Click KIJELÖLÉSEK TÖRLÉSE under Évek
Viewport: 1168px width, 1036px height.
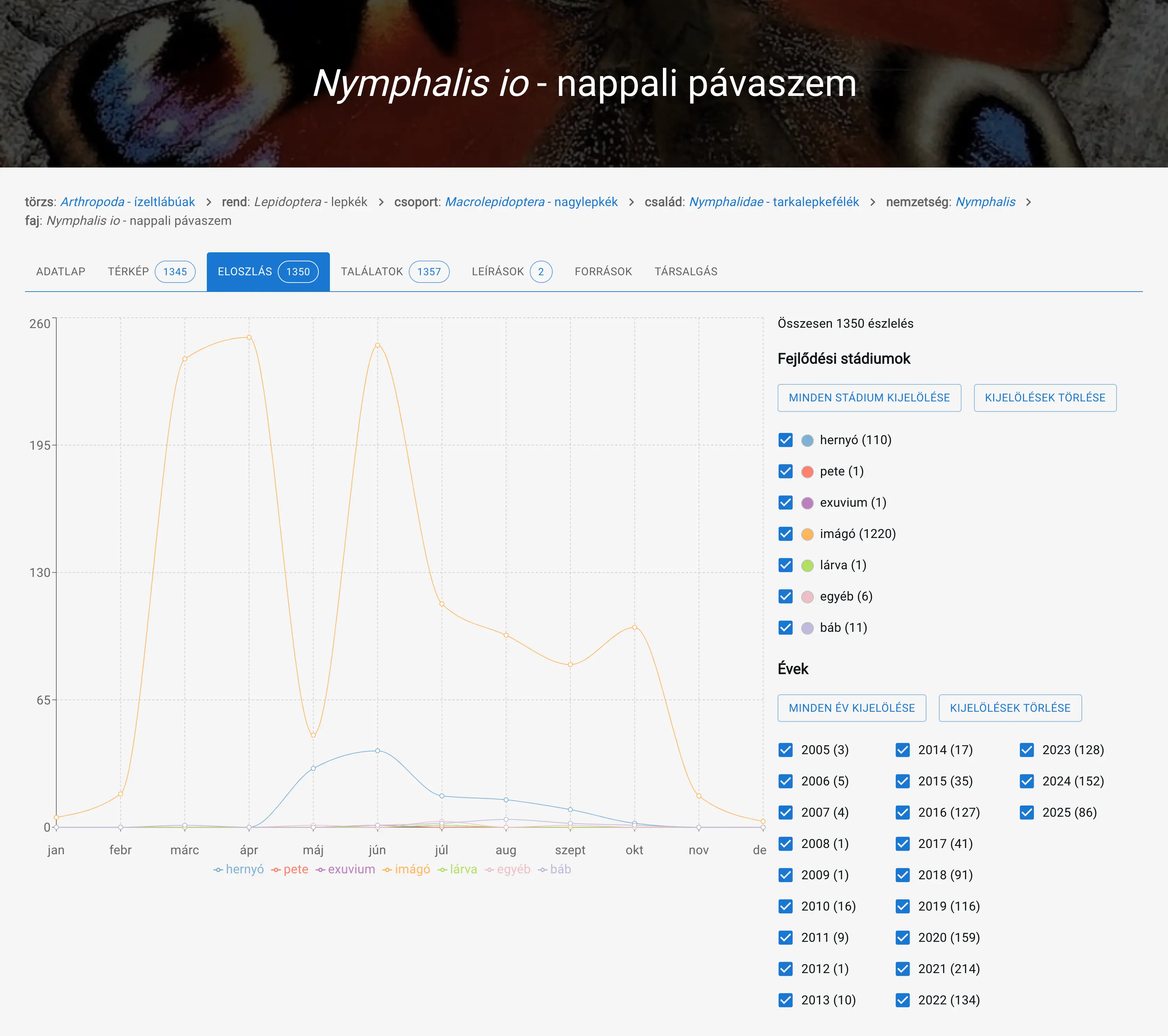point(1010,708)
